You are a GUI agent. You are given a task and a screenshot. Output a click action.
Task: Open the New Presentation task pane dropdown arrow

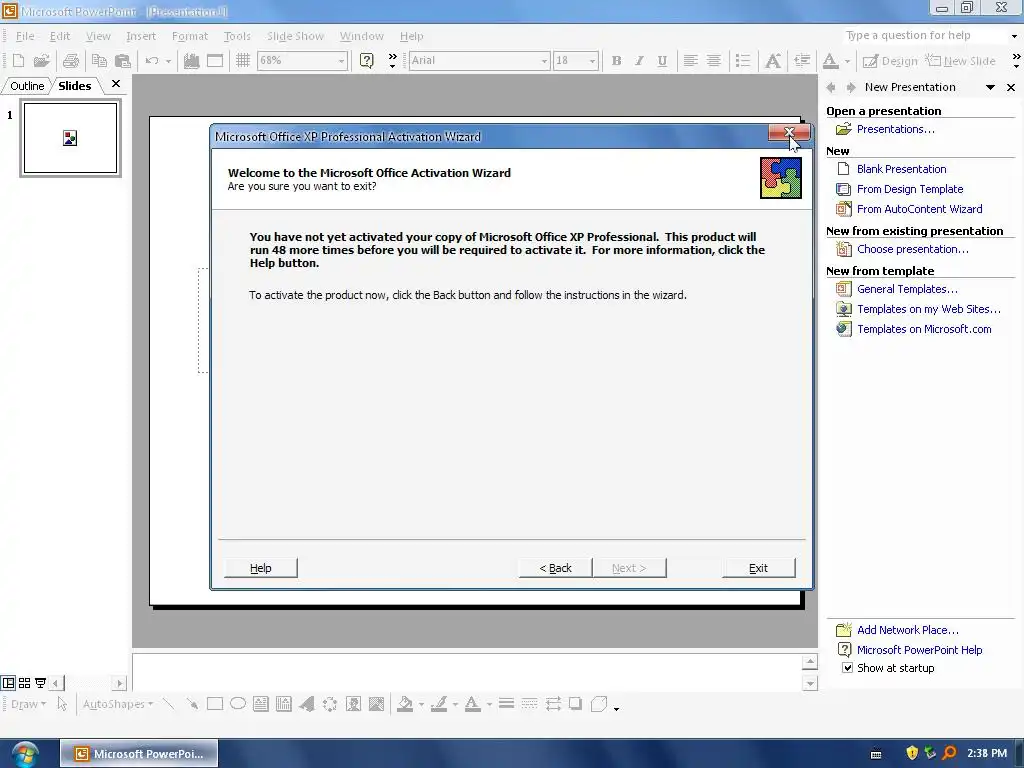click(990, 87)
